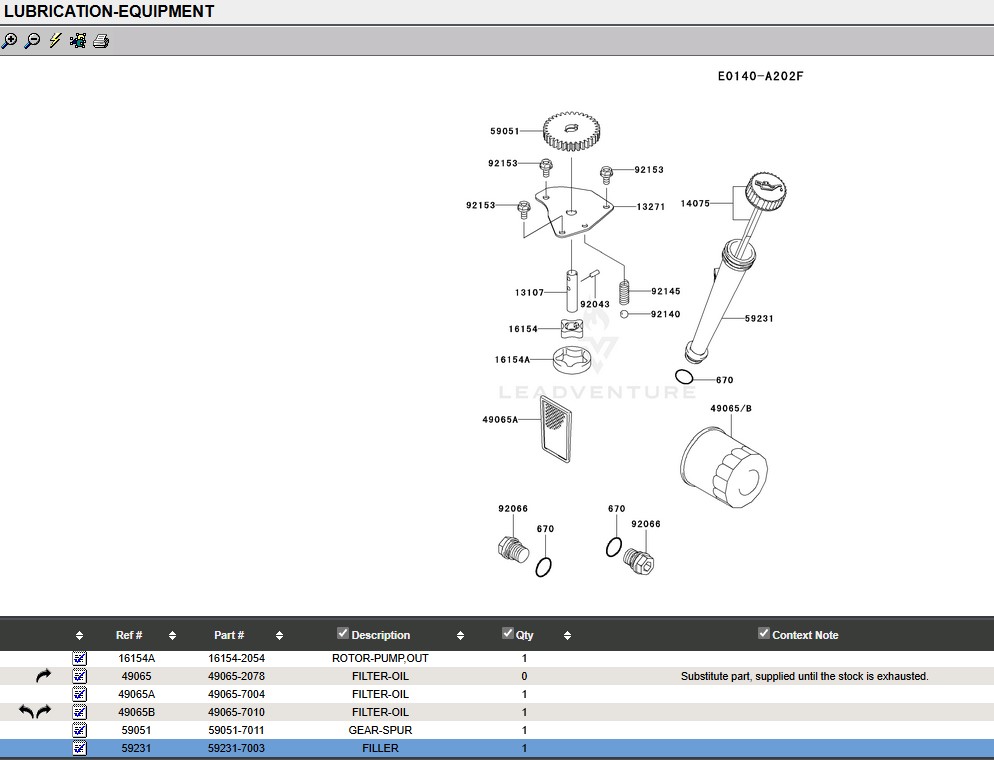Click the cart icon for GEAR-SPUR row

pos(80,730)
